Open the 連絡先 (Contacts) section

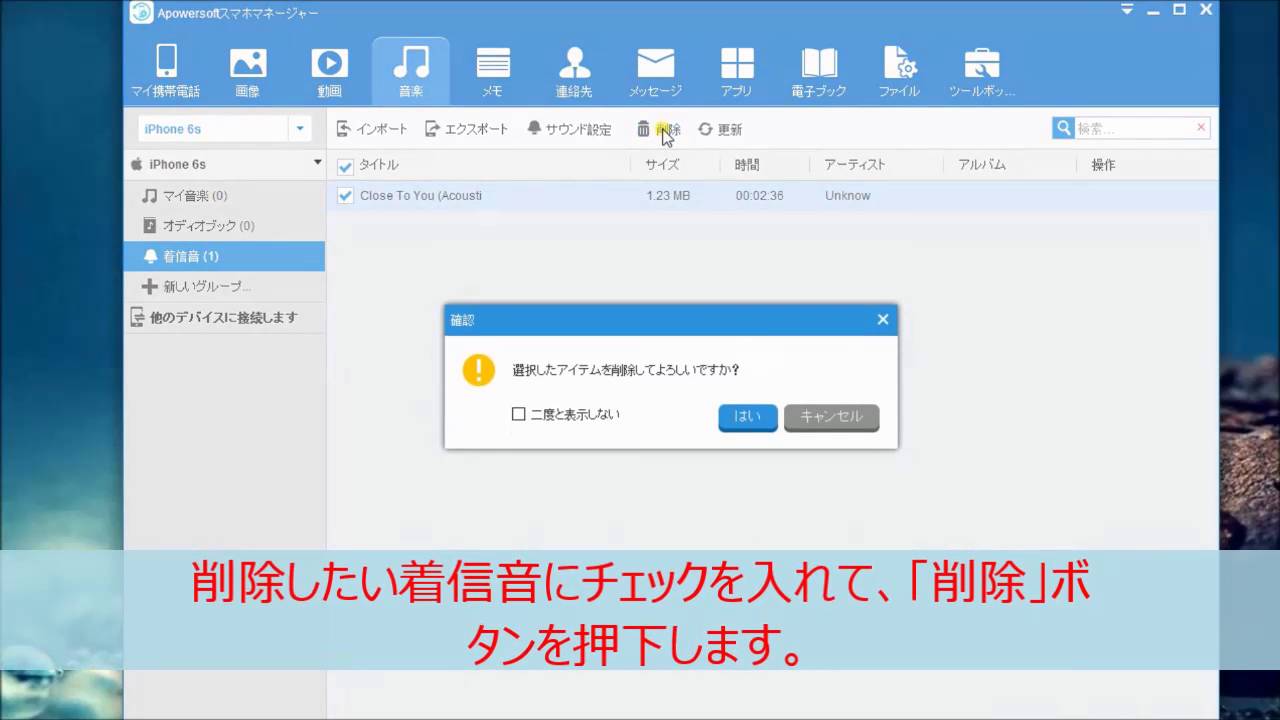click(574, 71)
